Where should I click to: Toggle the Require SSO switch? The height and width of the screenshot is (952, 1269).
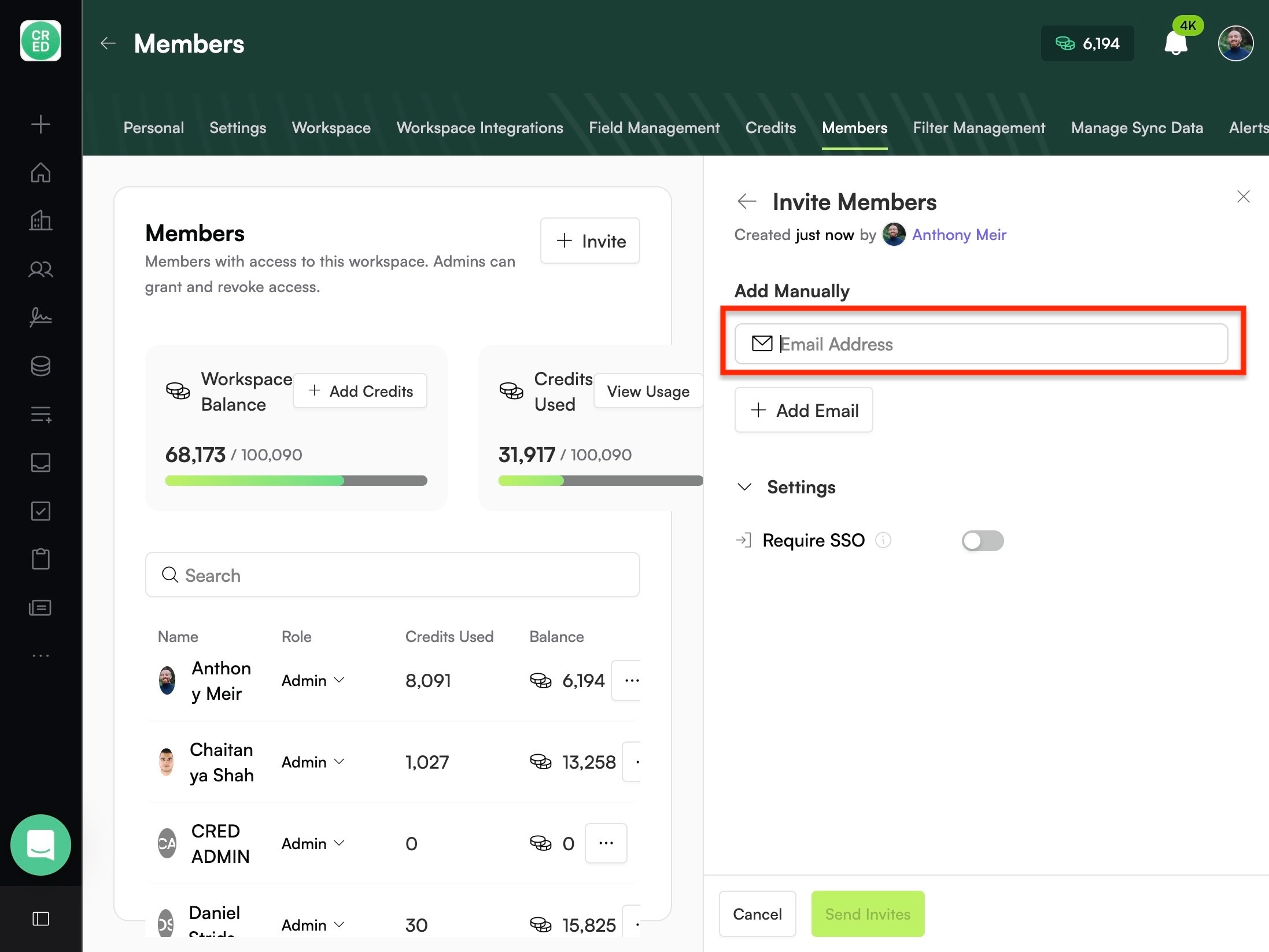click(983, 541)
